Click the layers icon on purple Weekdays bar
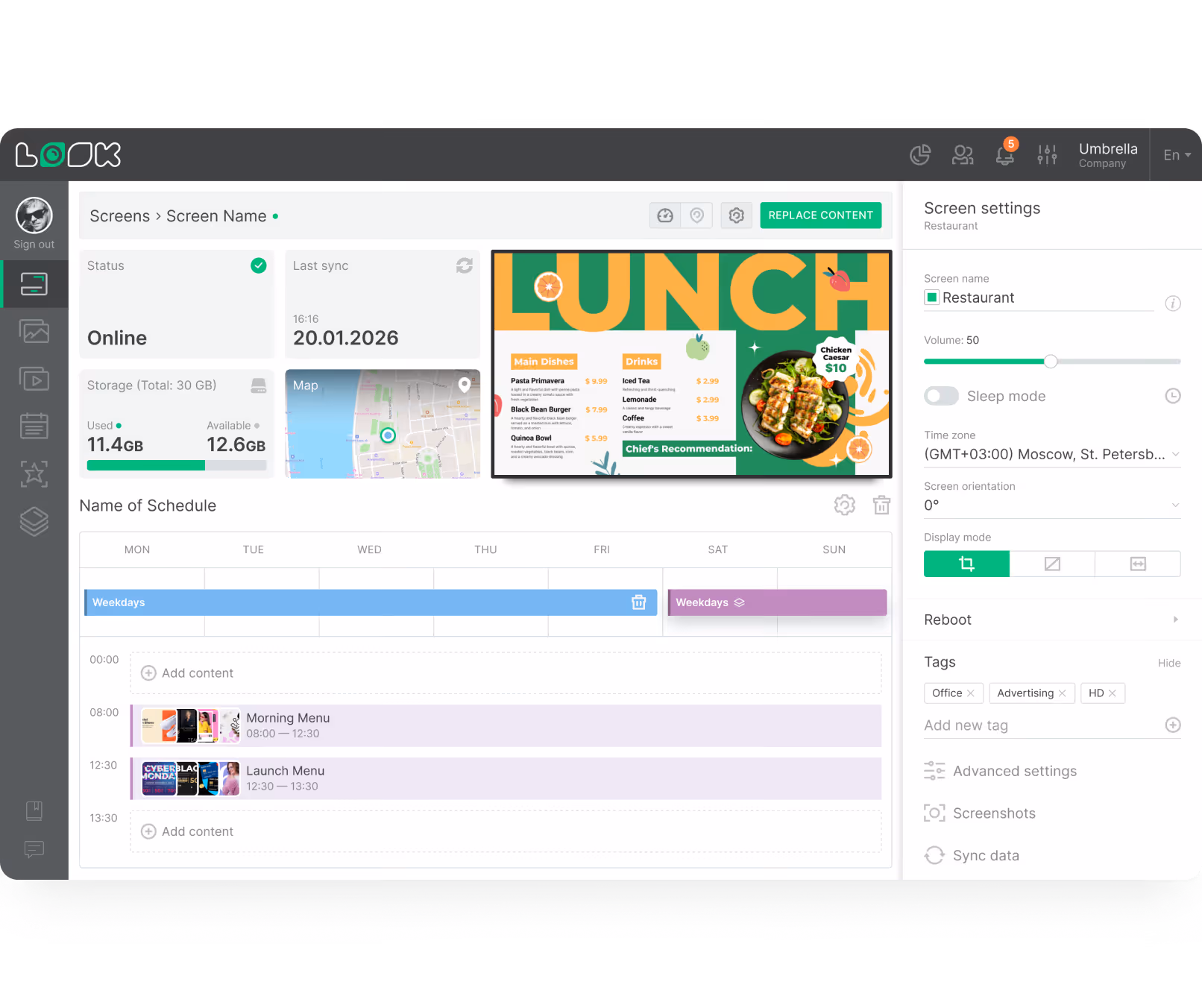The height and width of the screenshot is (1008, 1202). pyautogui.click(x=740, y=602)
